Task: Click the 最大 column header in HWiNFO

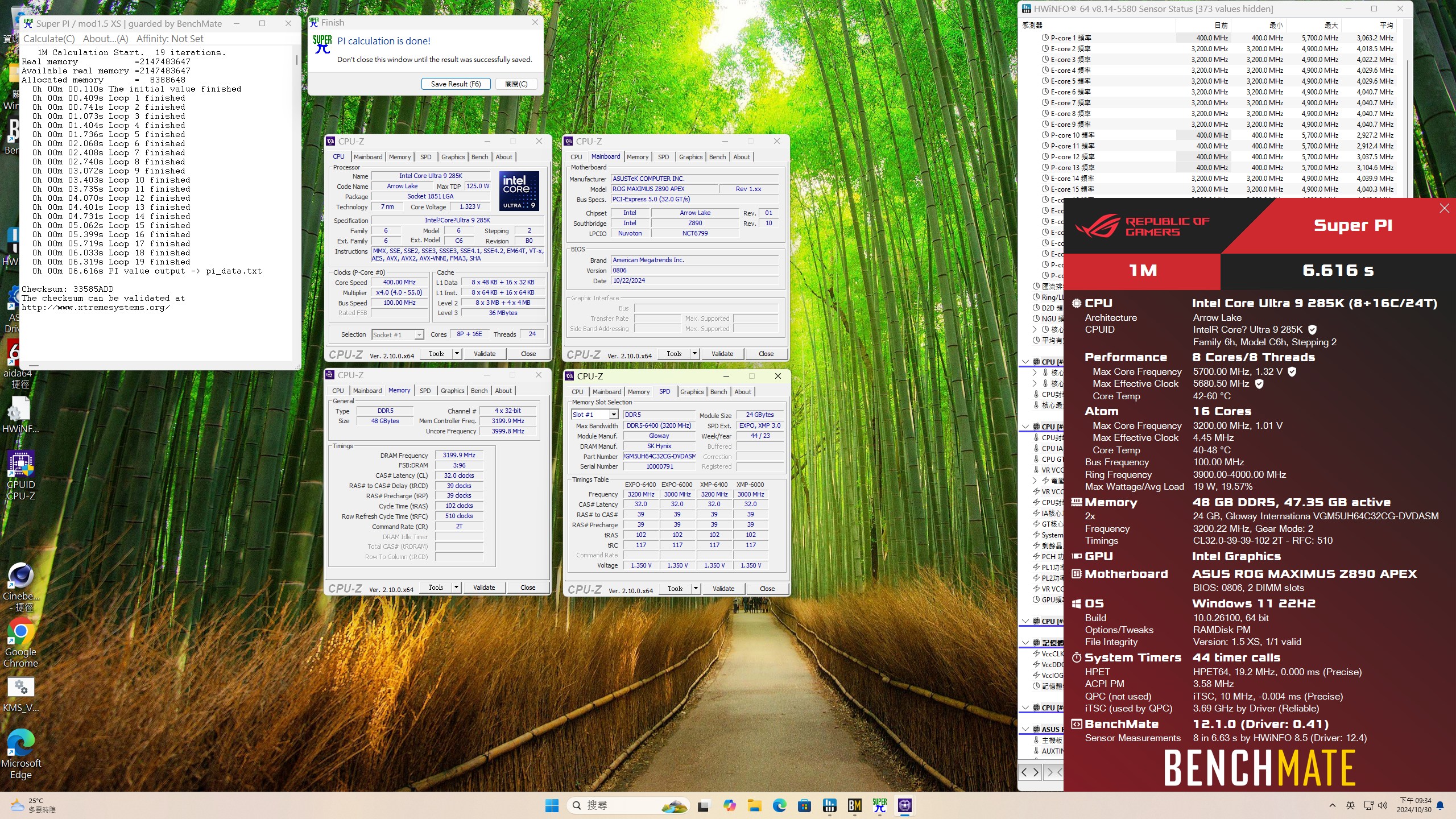Action: (x=1313, y=25)
